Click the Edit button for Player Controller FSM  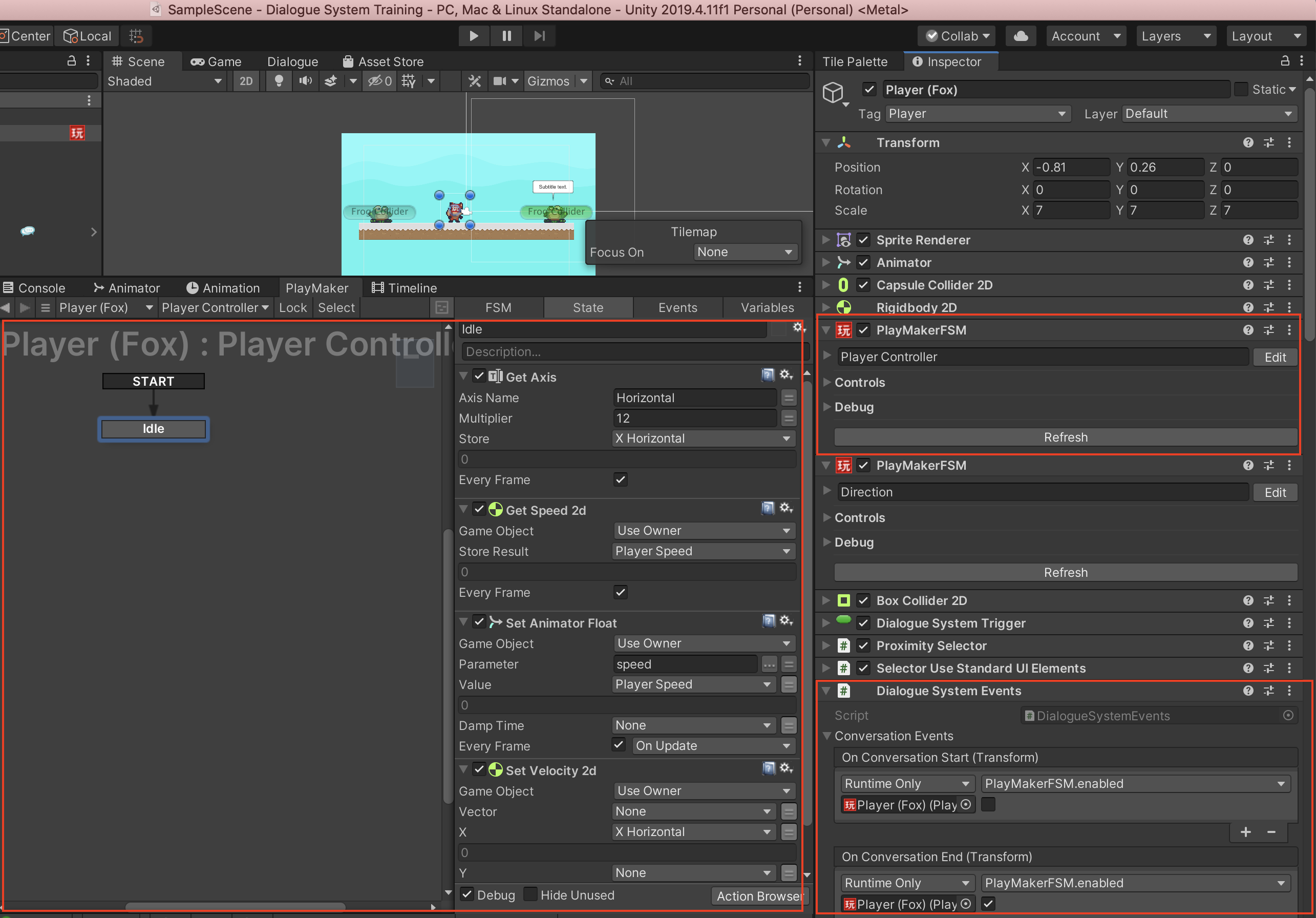(1275, 357)
